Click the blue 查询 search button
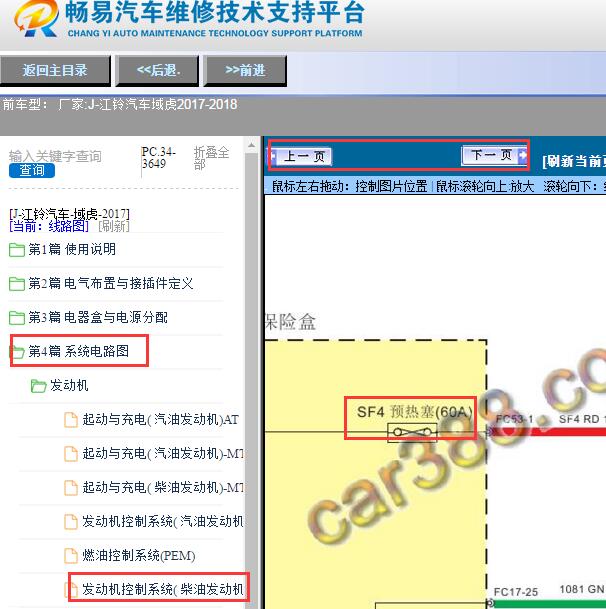Image resolution: width=606 pixels, height=609 pixels. click(32, 170)
